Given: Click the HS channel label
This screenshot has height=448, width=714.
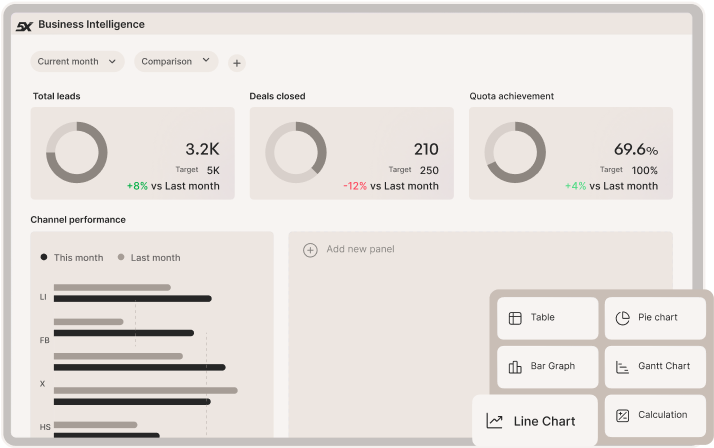Looking at the screenshot, I should point(45,427).
